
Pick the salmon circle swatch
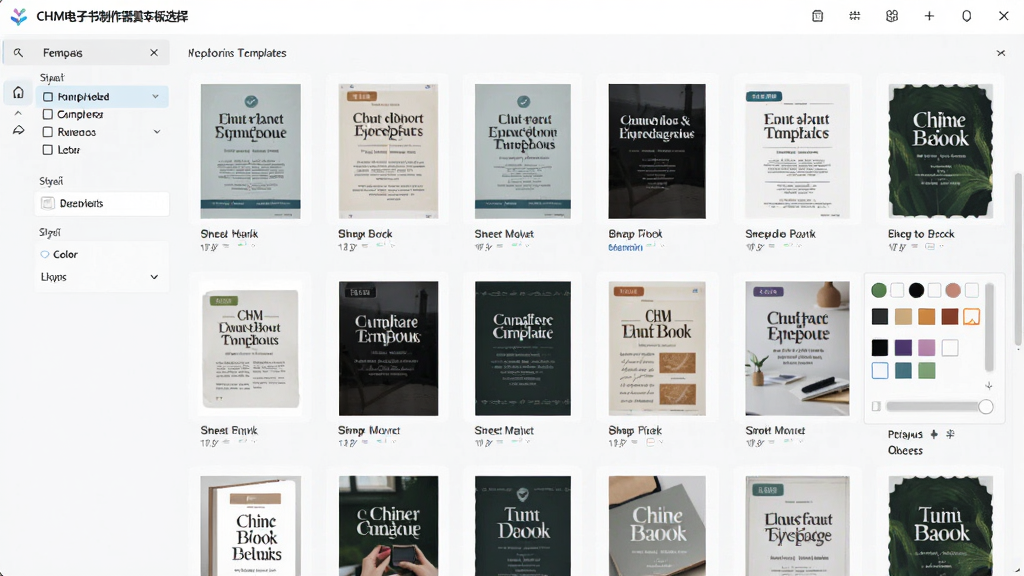pos(953,290)
